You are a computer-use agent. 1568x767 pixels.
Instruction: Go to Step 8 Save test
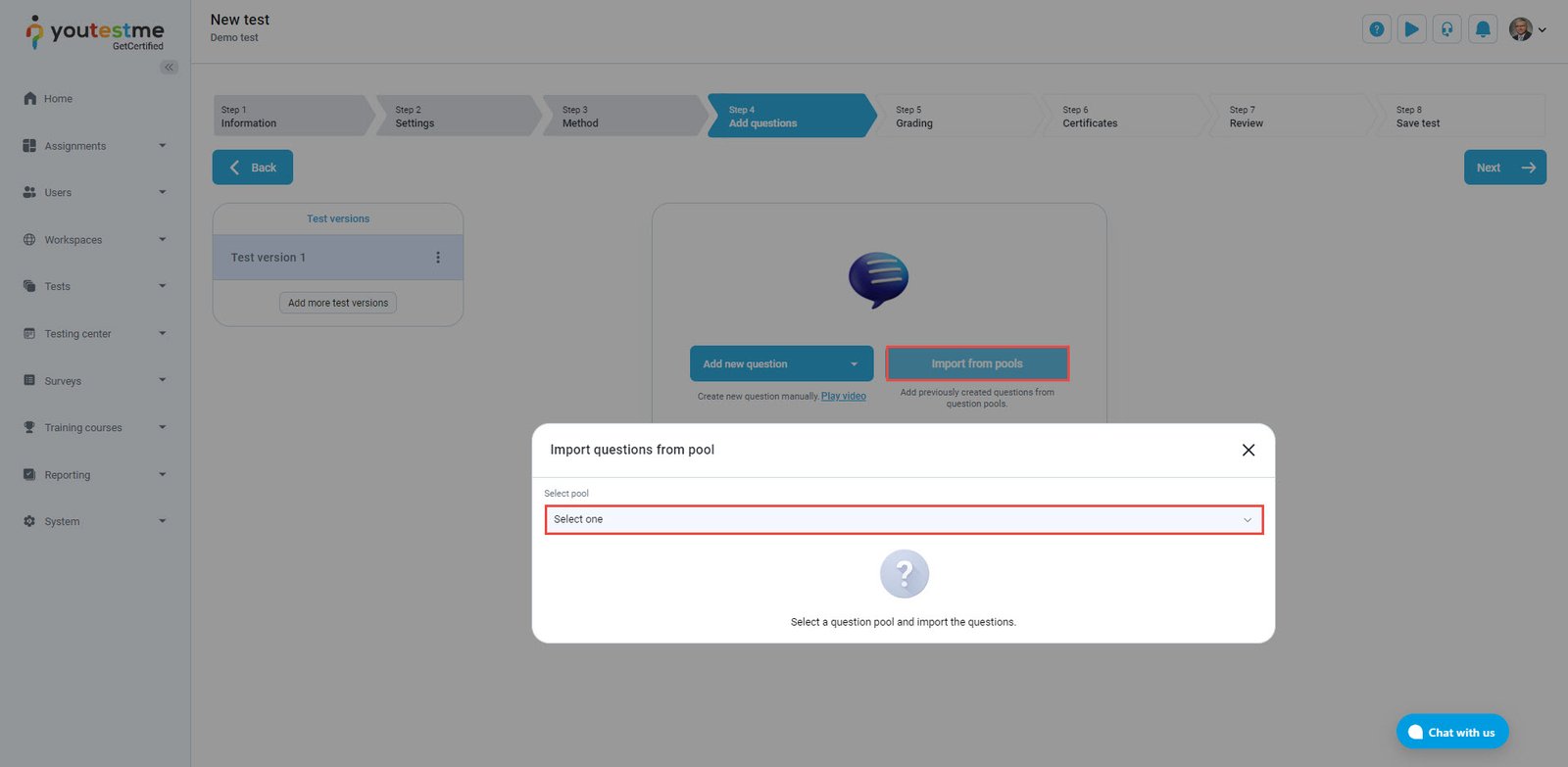coord(1462,117)
